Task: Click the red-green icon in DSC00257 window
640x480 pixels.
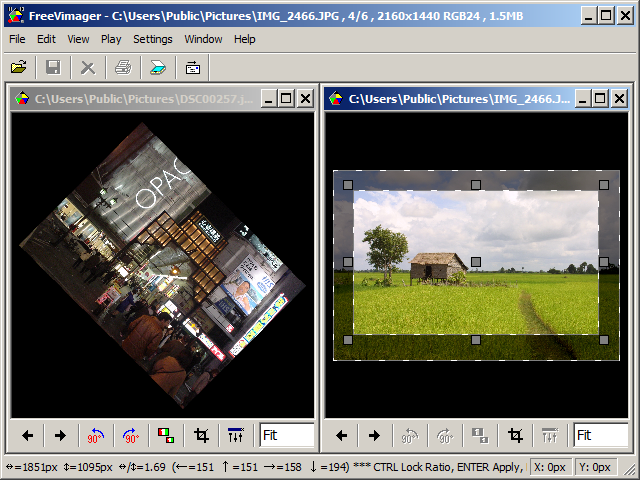Action: coord(166,436)
